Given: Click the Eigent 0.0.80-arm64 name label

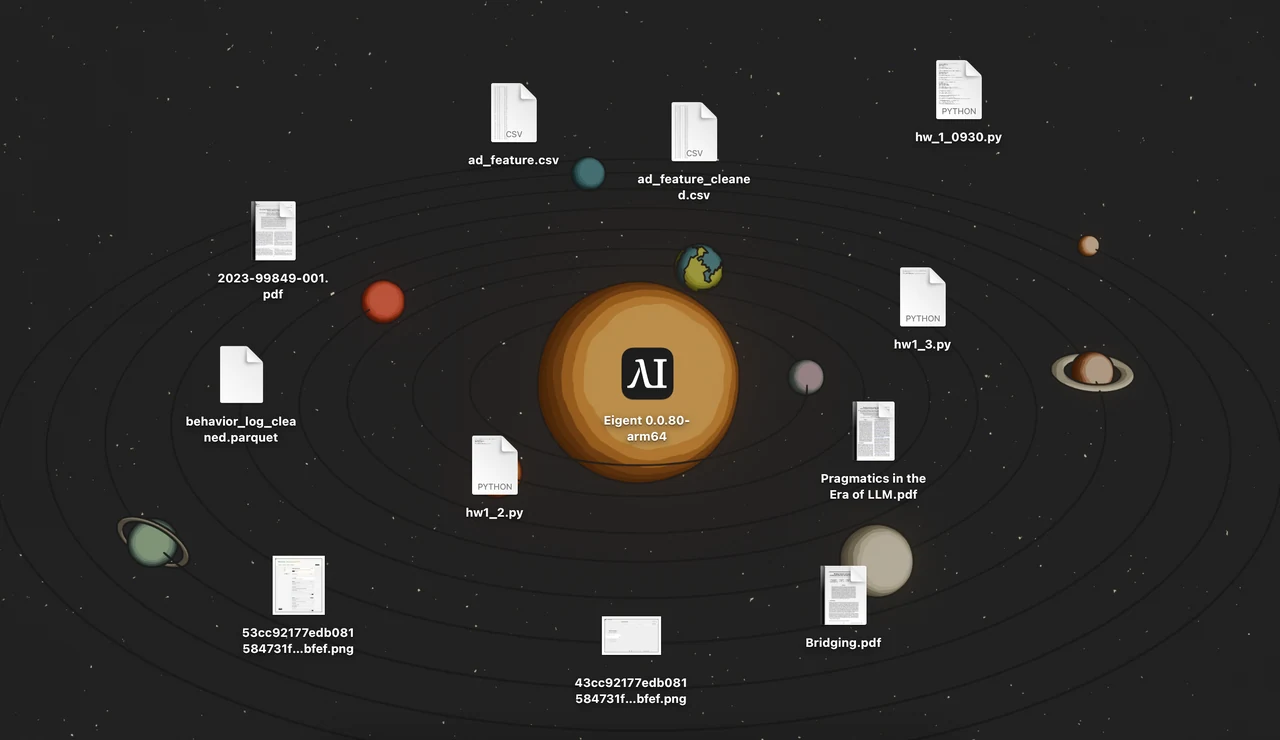Looking at the screenshot, I should [x=647, y=429].
